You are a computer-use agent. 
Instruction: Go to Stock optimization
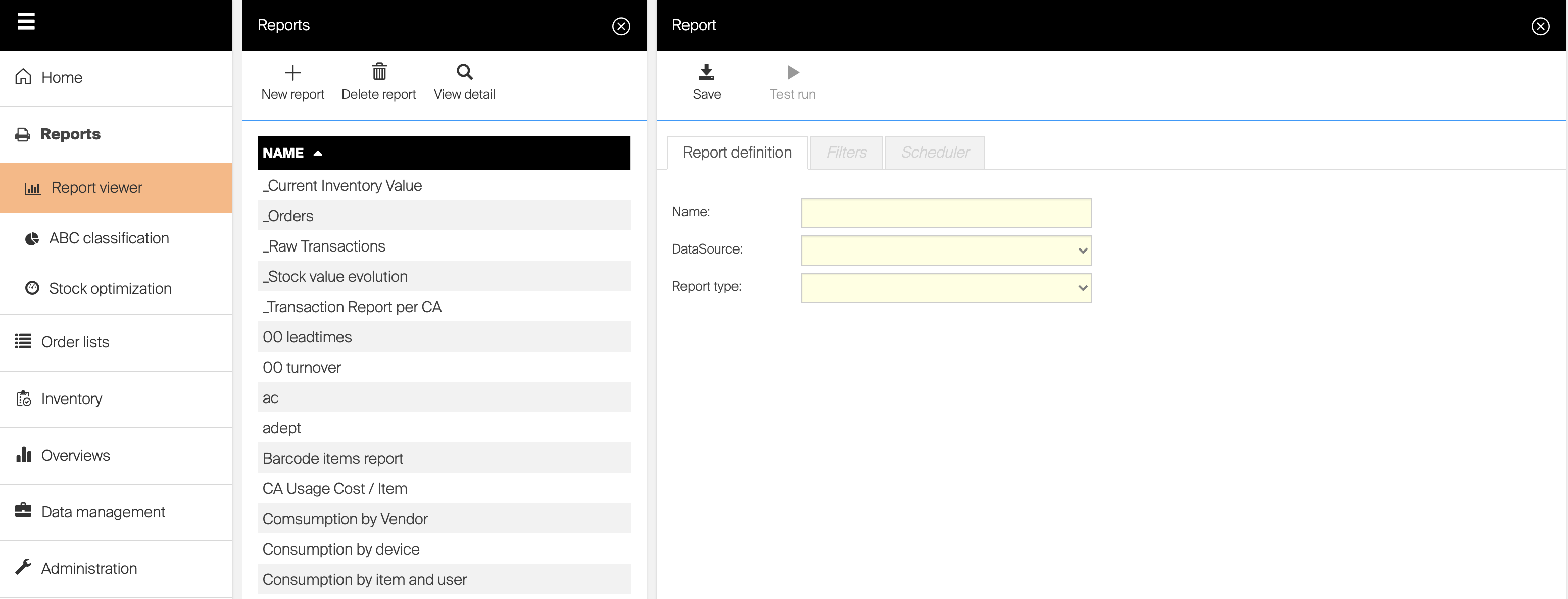pos(110,288)
